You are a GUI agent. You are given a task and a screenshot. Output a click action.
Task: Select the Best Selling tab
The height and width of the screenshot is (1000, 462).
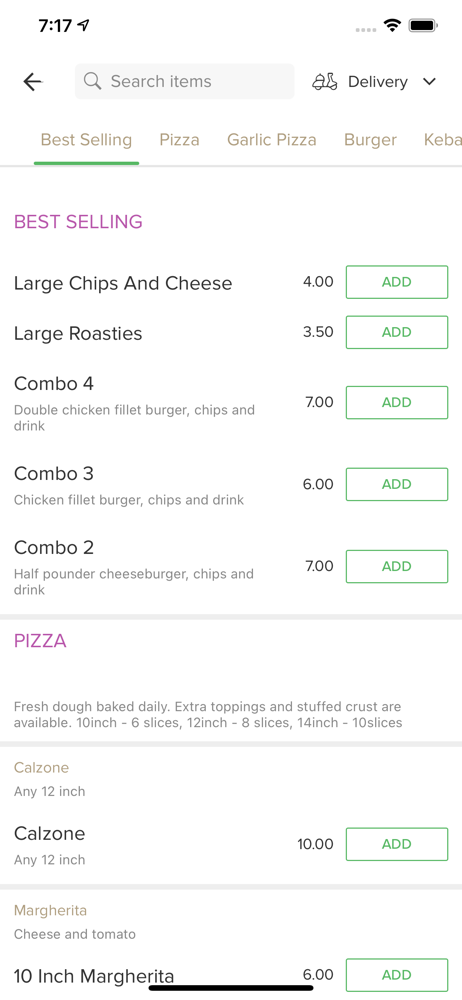[x=86, y=140]
